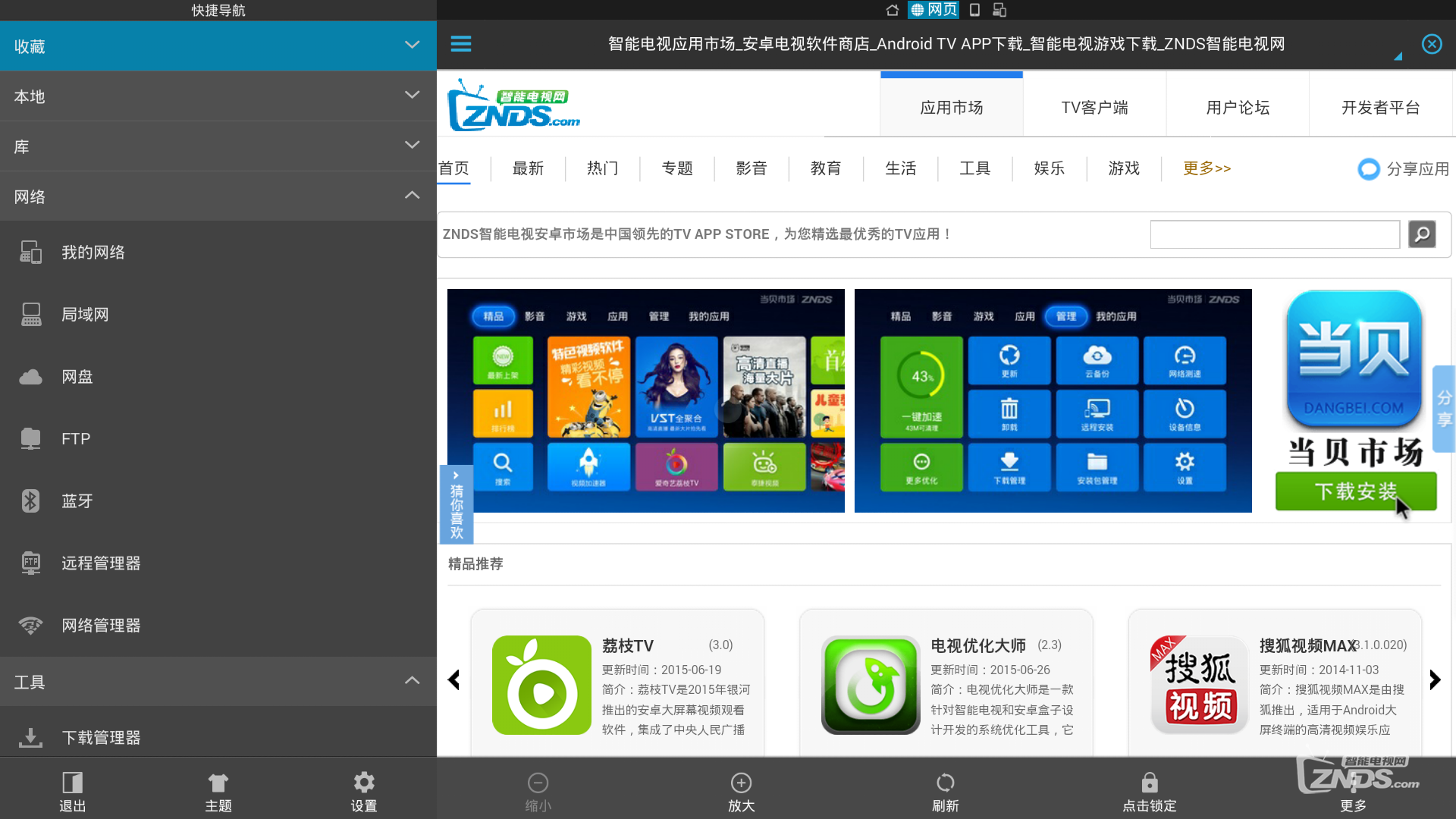The height and width of the screenshot is (819, 1456).
Task: Show next recommended apps arrow
Action: [x=1435, y=680]
